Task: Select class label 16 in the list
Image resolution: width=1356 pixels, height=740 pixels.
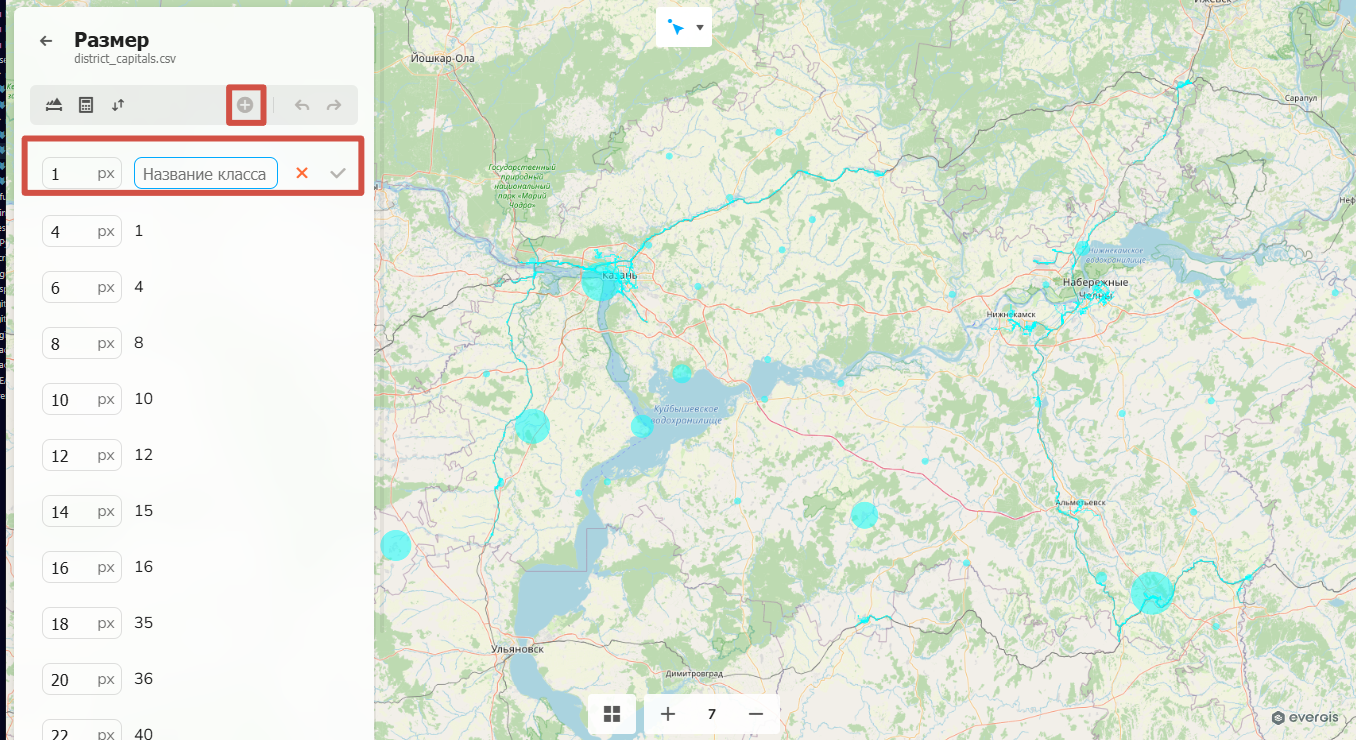Action: pos(143,567)
